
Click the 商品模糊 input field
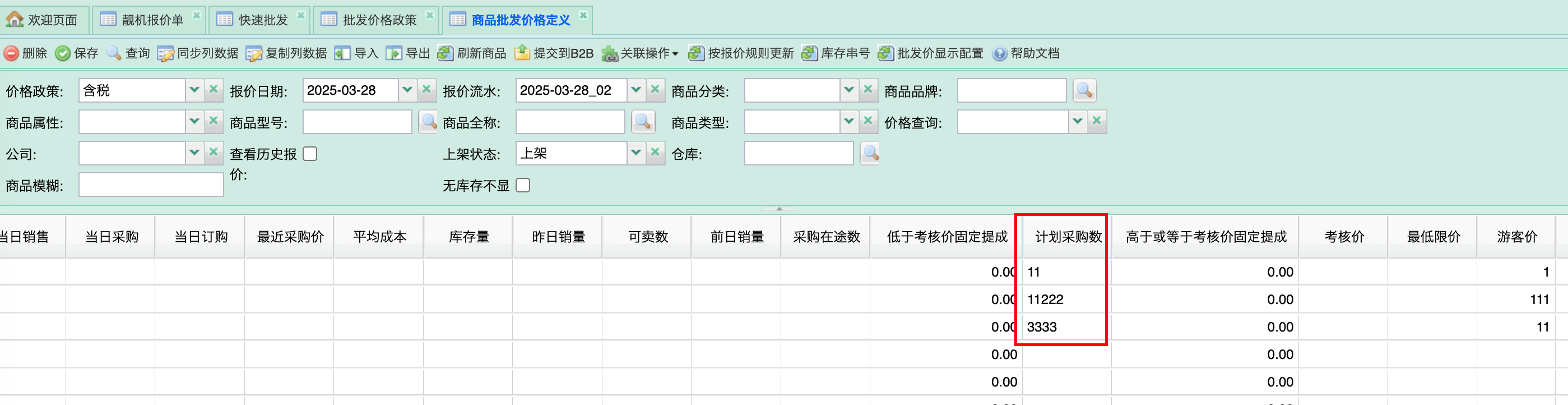151,185
